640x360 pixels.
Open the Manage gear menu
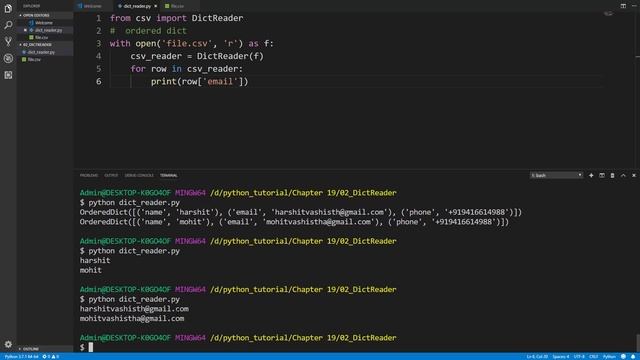(8, 344)
